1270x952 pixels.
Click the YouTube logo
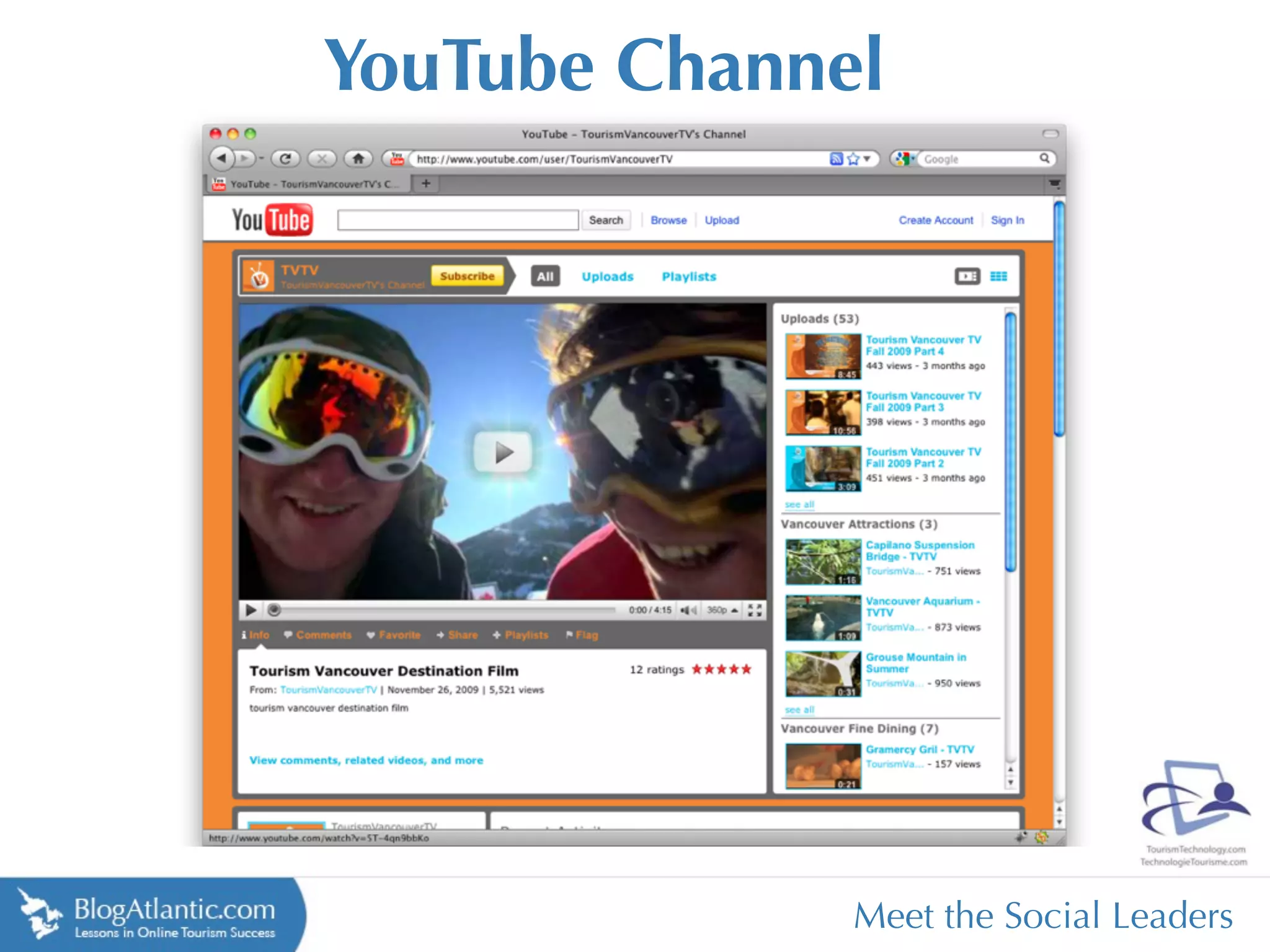tap(272, 220)
